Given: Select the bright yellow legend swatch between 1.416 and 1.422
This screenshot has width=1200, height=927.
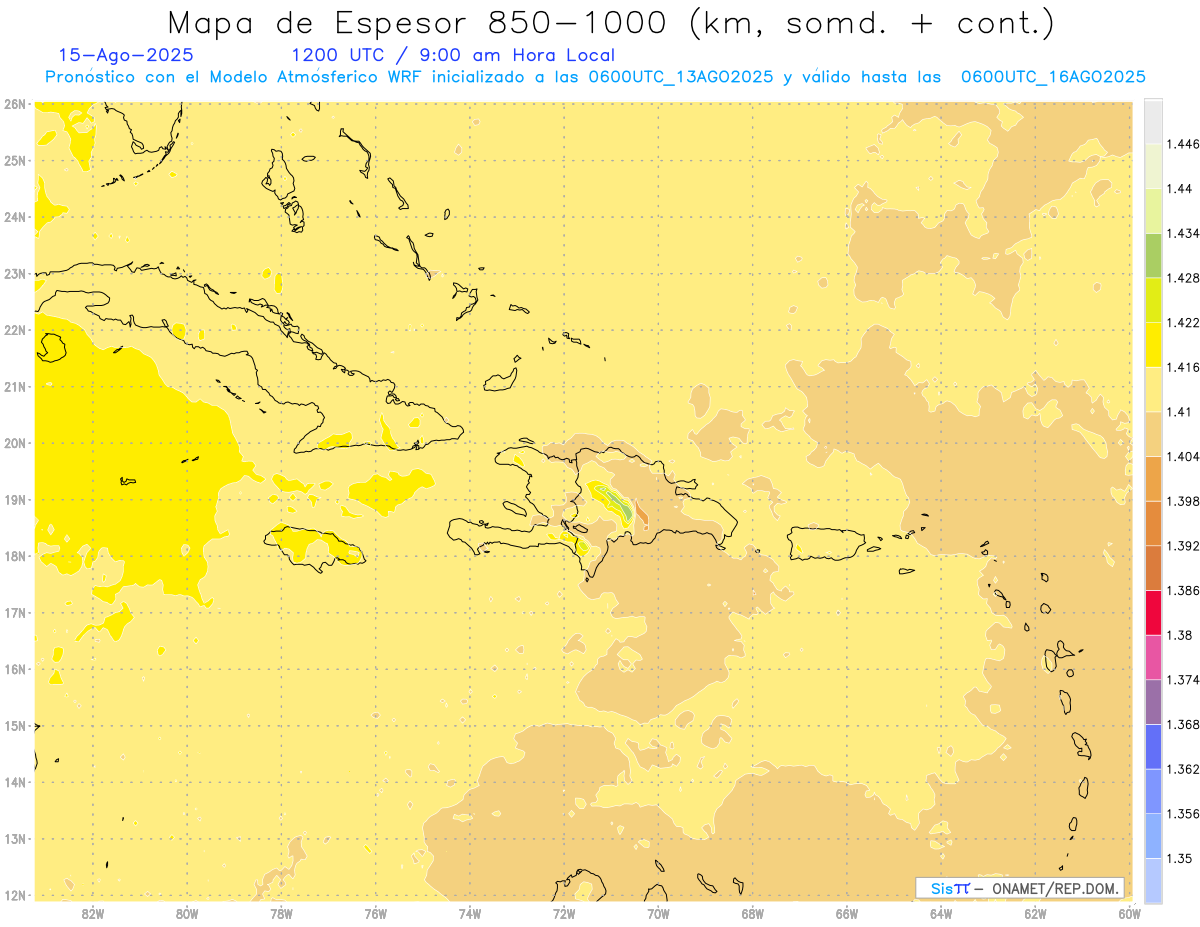Looking at the screenshot, I should (x=1153, y=344).
